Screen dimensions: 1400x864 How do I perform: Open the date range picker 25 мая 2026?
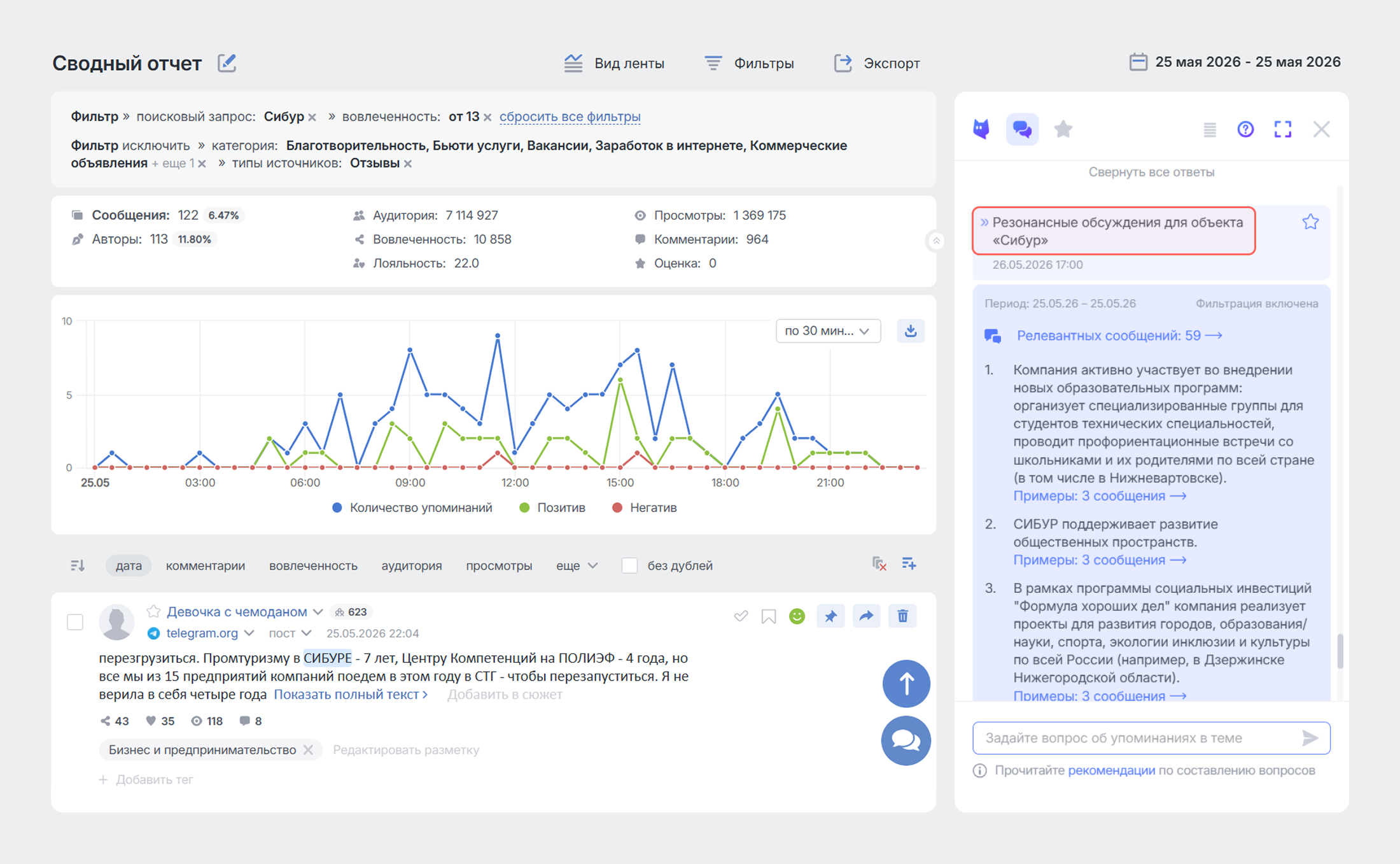click(x=1235, y=62)
